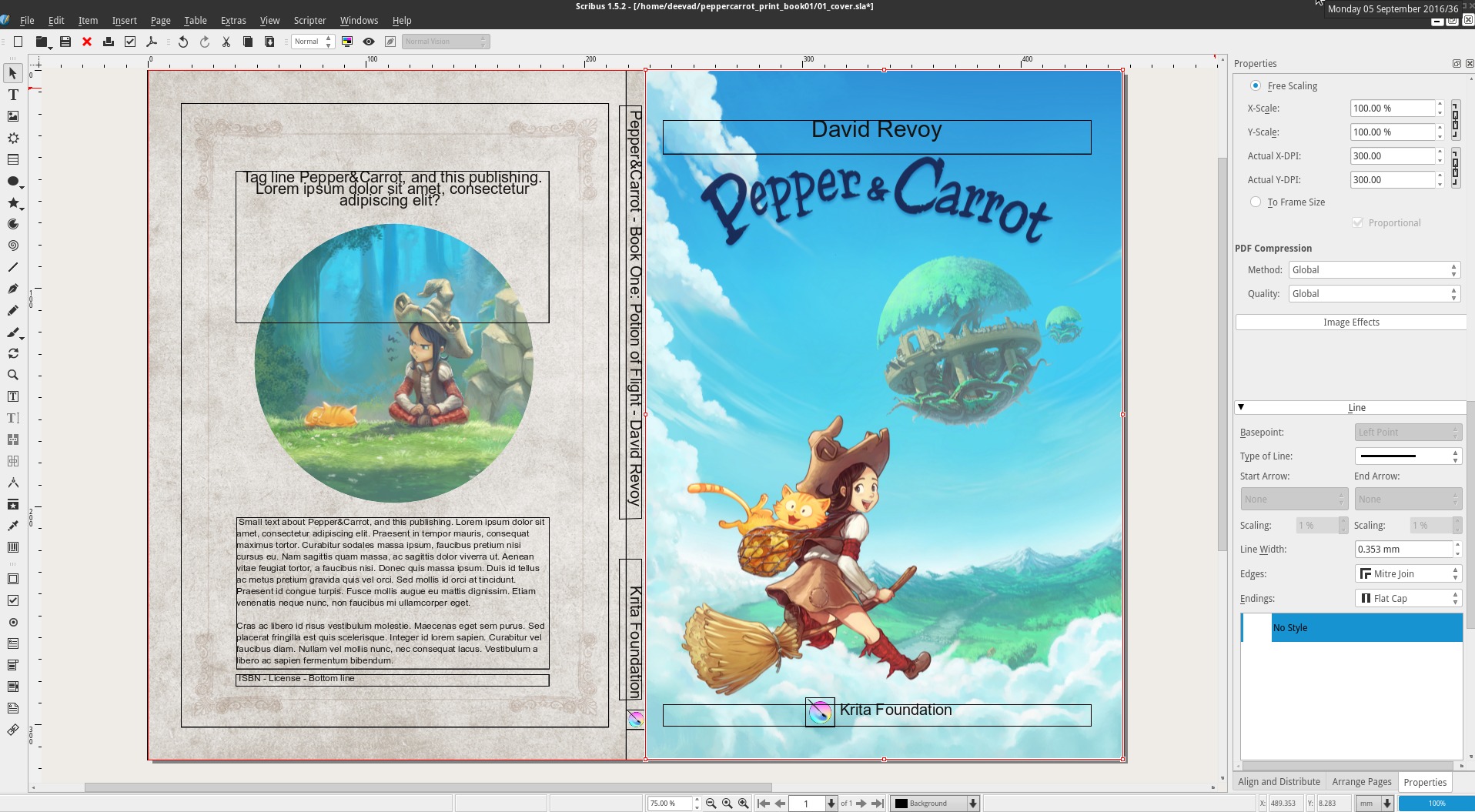The image size is (1475, 812).
Task: Select the Zoom magnifier tool
Action: click(13, 375)
